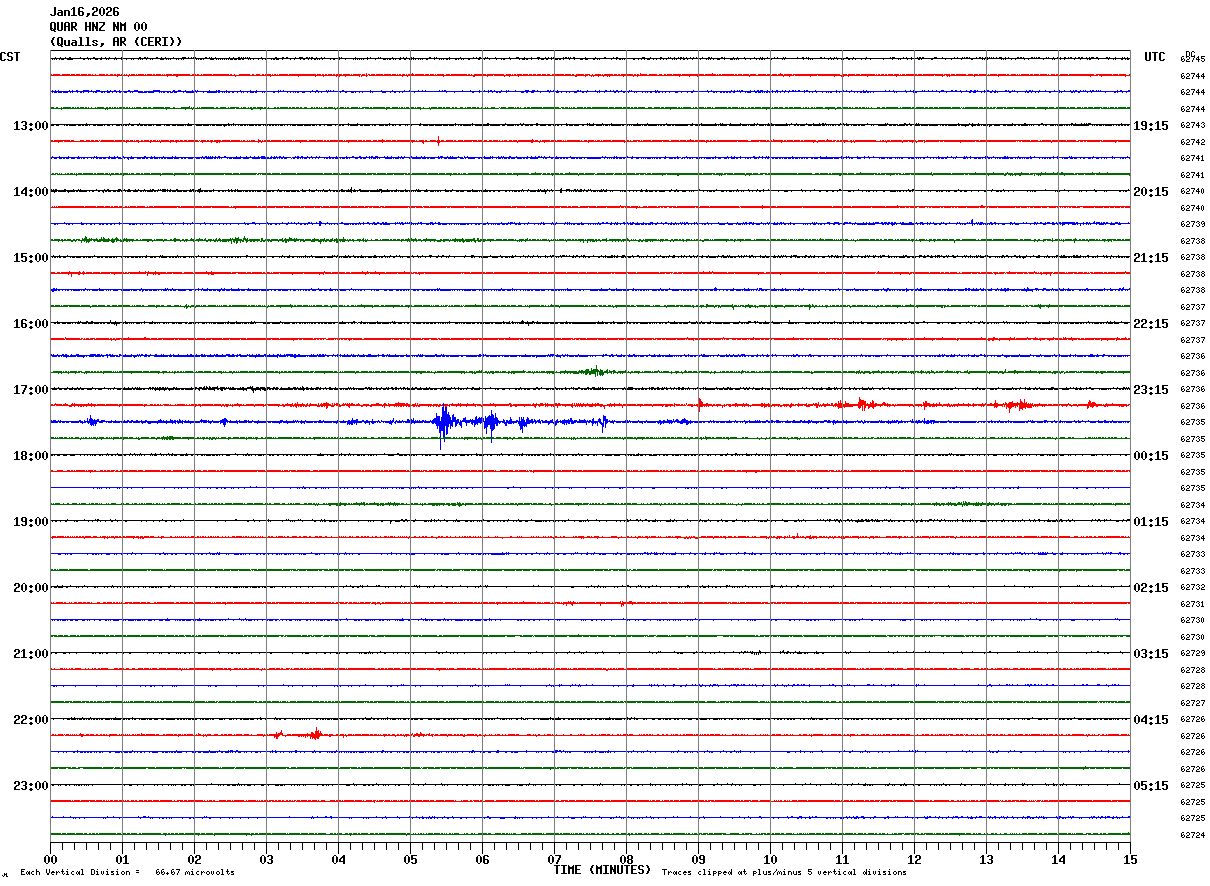Click the UTC timezone header
Viewport: 1210px width, 886px height.
pyautogui.click(x=1155, y=57)
